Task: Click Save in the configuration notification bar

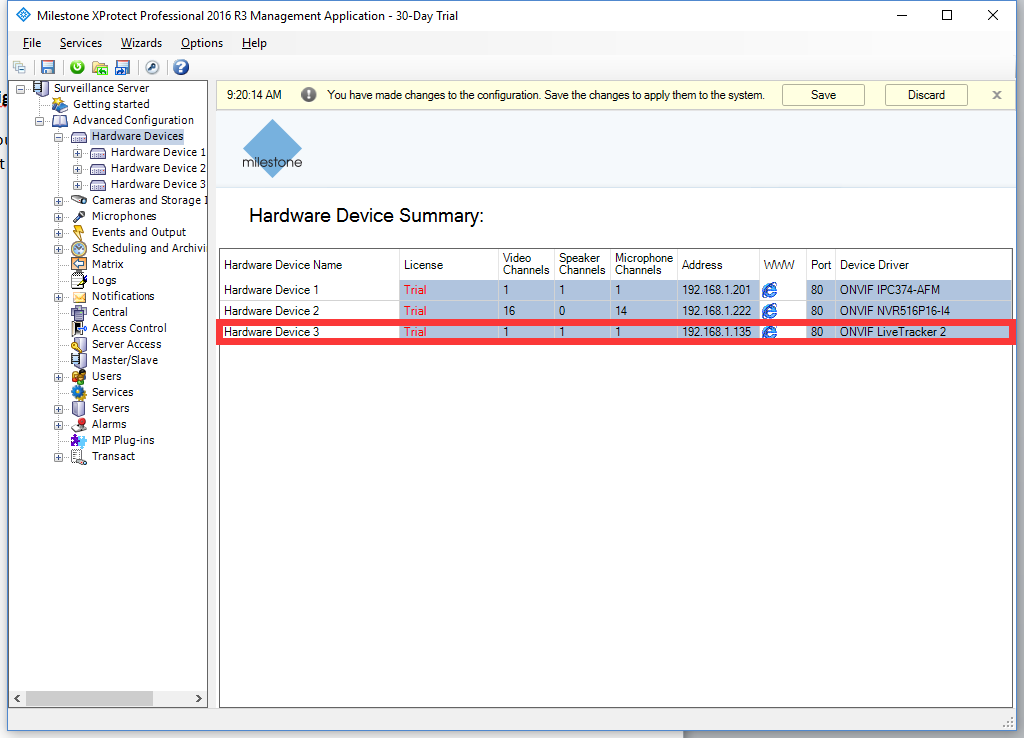Action: [x=823, y=95]
